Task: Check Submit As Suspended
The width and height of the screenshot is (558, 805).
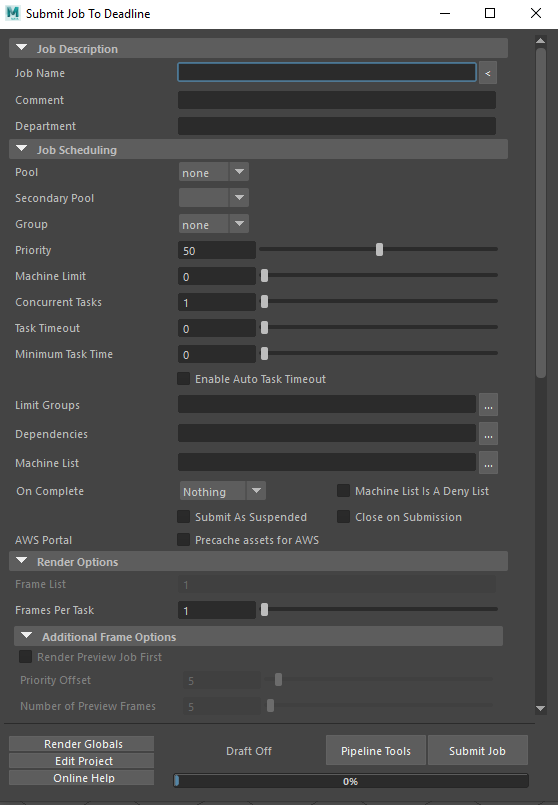Action: 183,517
